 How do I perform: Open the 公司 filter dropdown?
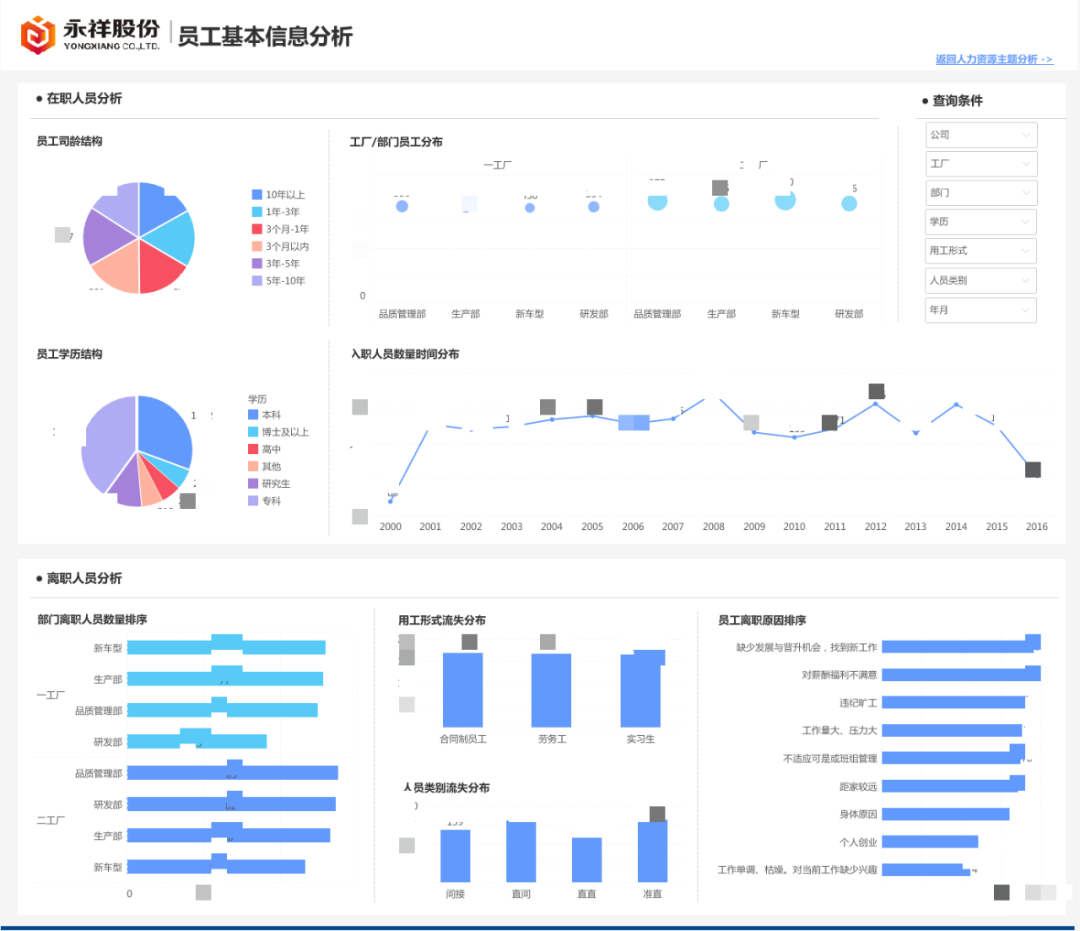[980, 134]
